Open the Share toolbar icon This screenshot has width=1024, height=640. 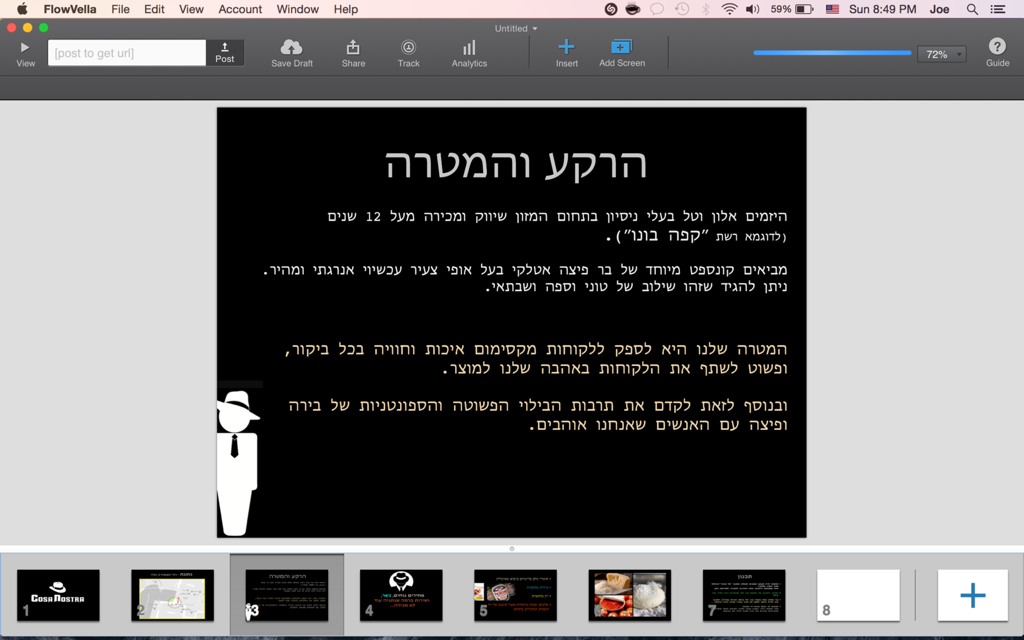[x=353, y=47]
